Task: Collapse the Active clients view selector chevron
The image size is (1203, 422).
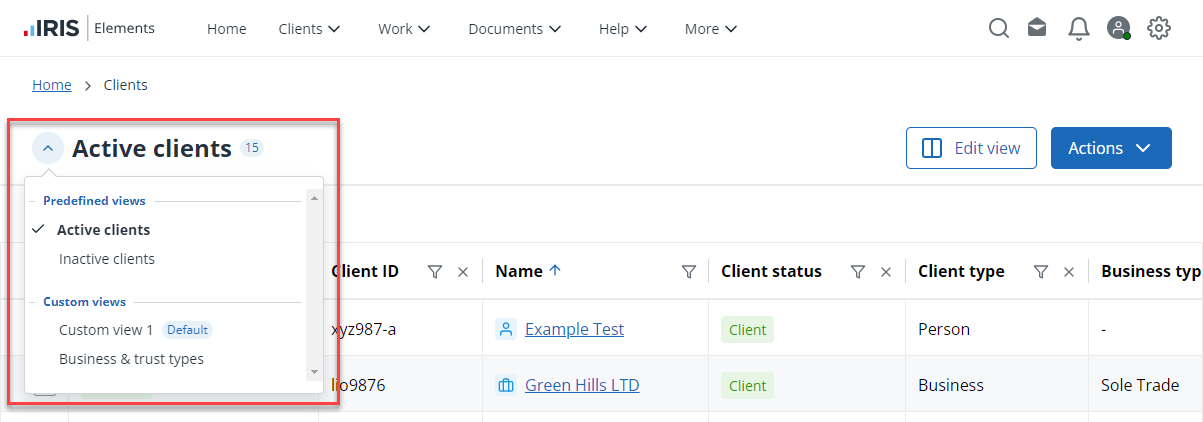Action: pos(48,149)
